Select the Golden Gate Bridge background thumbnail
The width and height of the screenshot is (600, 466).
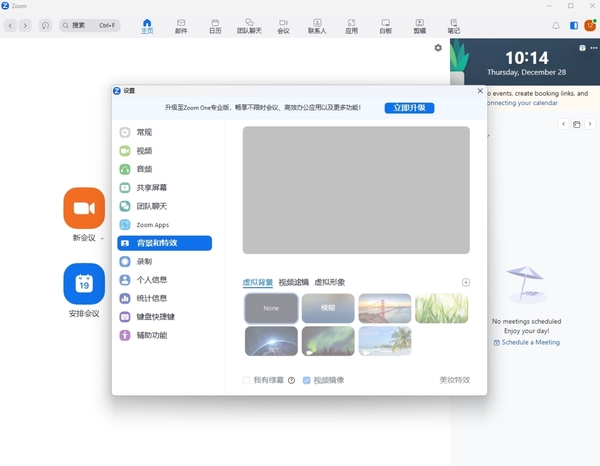click(385, 308)
